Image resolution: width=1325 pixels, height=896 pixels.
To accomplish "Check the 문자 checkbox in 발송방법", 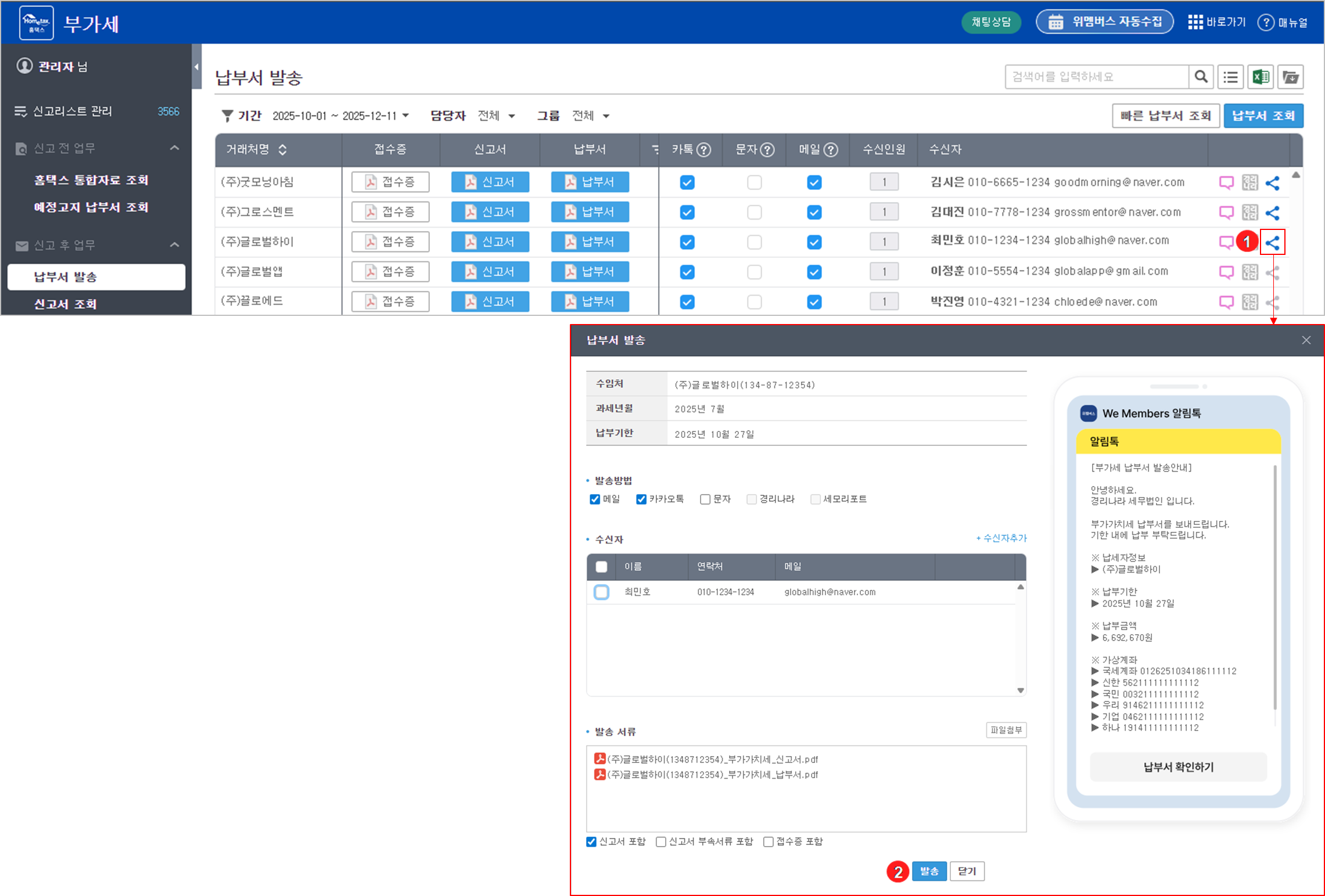I will coord(705,499).
